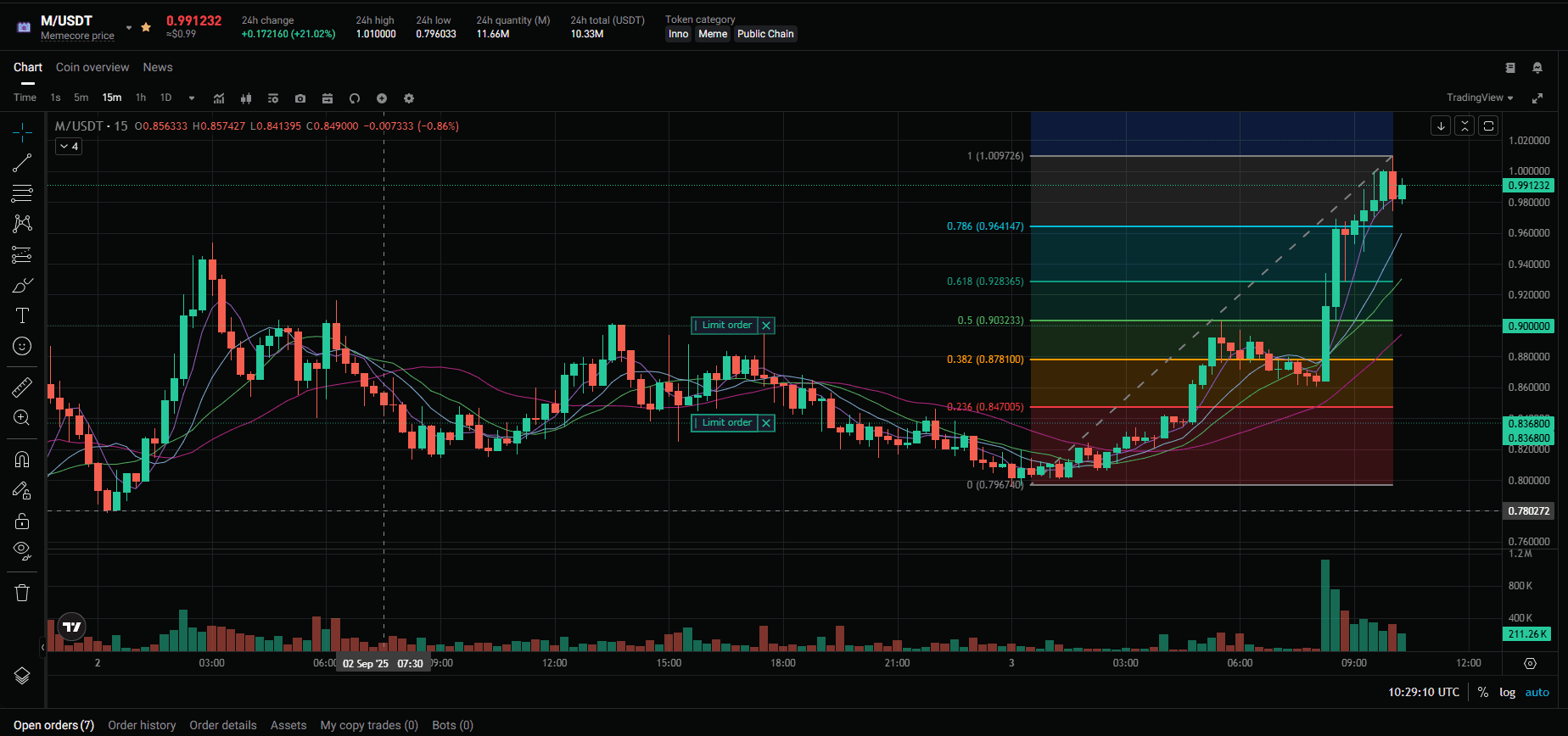Expand the time interval dropdown arrow

tap(192, 98)
